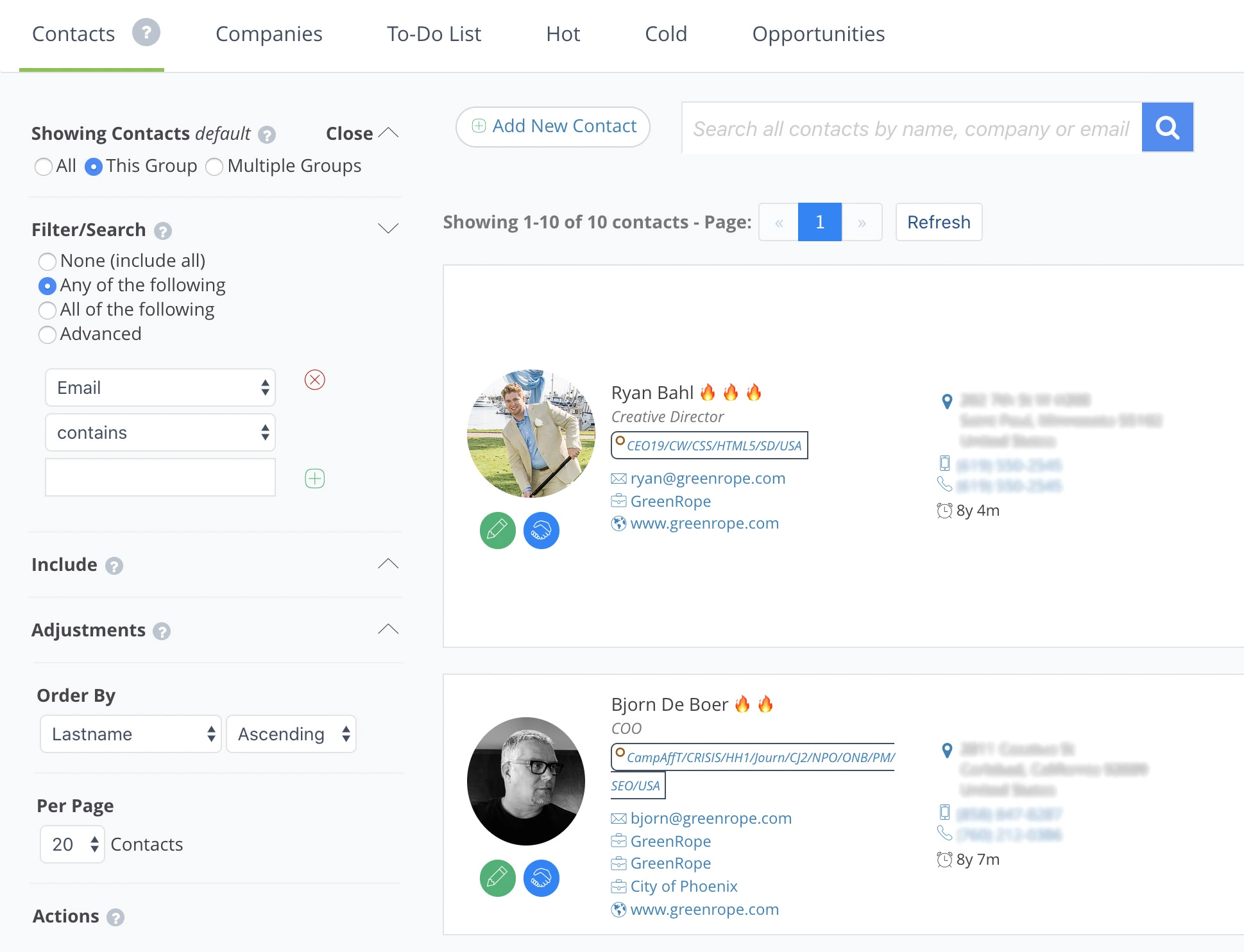Click the envelope icon before bjorn@greenrope.com
Image resolution: width=1244 pixels, height=952 pixels.
click(x=618, y=819)
